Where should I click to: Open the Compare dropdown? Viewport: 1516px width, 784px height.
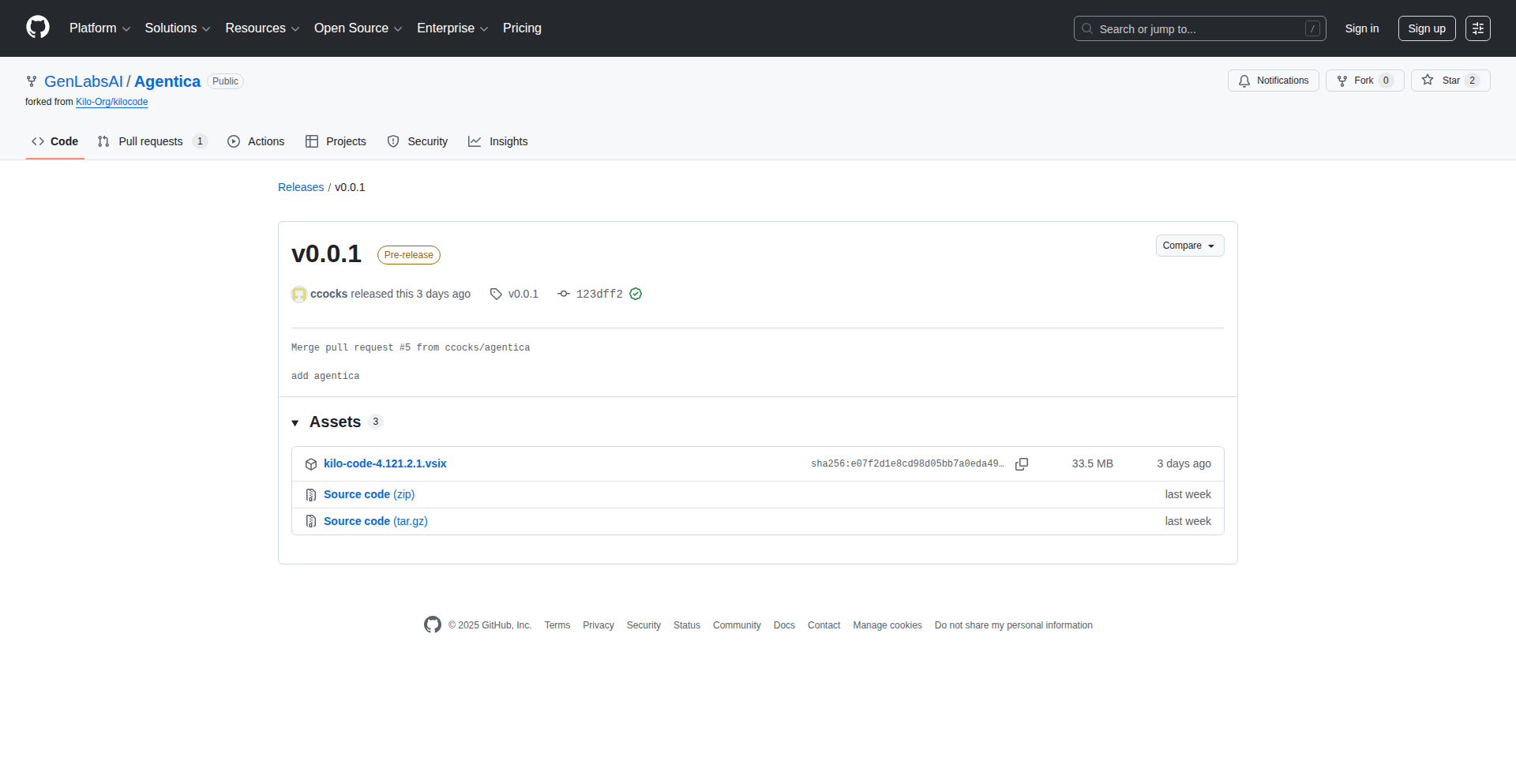[1189, 246]
